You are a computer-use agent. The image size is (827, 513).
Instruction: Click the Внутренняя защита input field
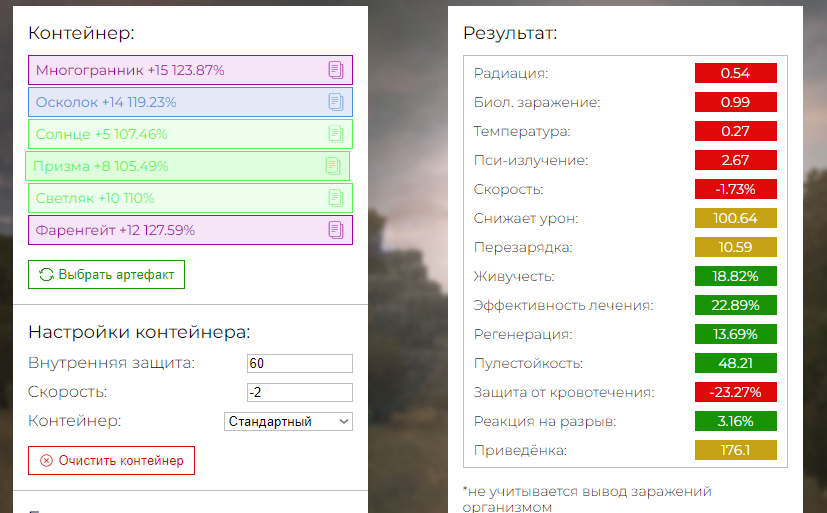[300, 363]
